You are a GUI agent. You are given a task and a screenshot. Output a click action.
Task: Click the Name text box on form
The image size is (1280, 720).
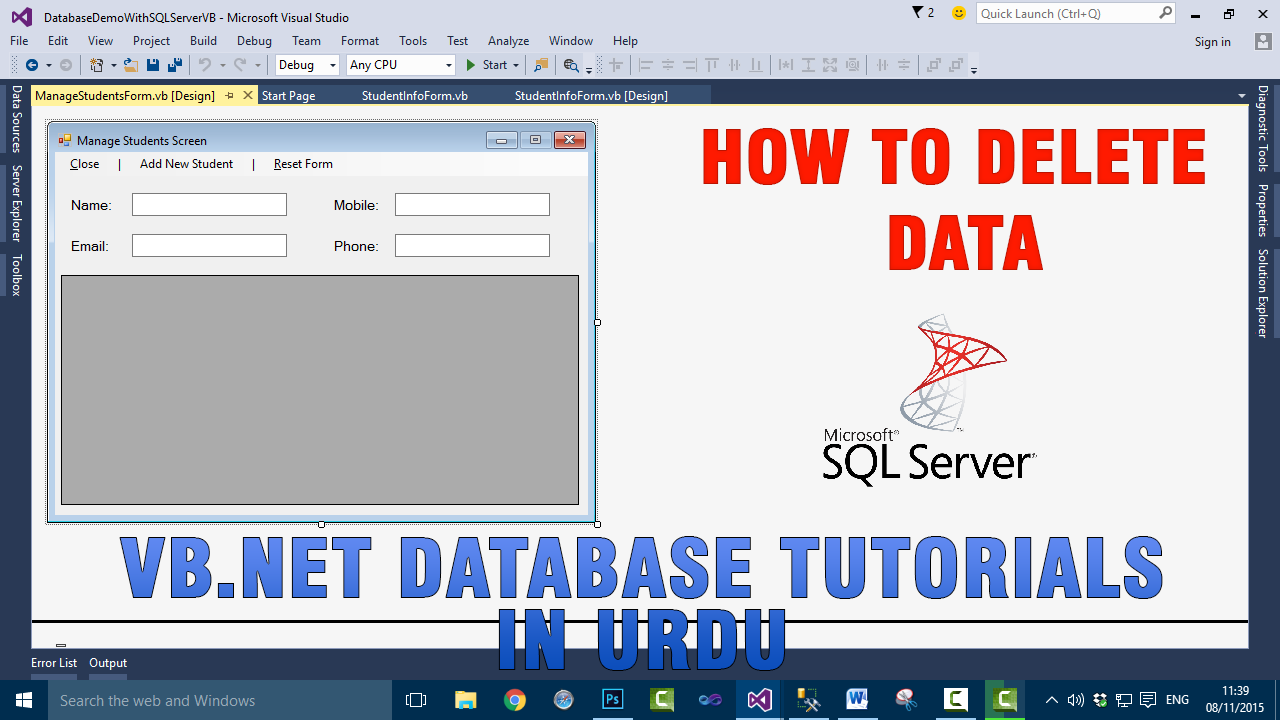(x=209, y=205)
